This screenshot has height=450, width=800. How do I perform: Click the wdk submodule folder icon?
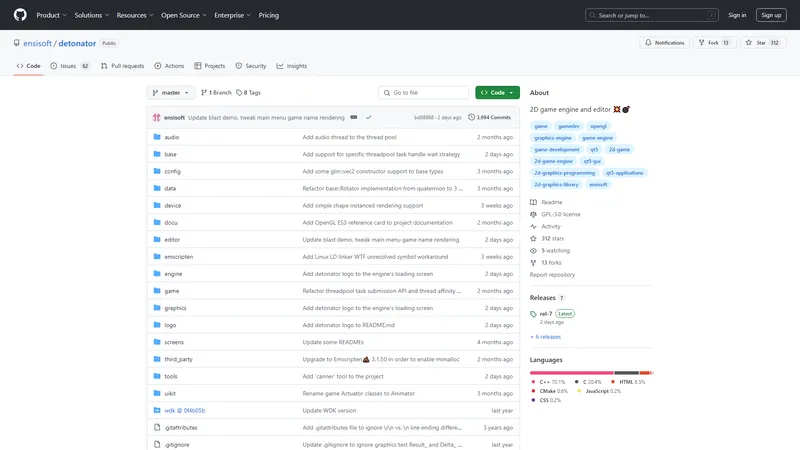tap(157, 410)
